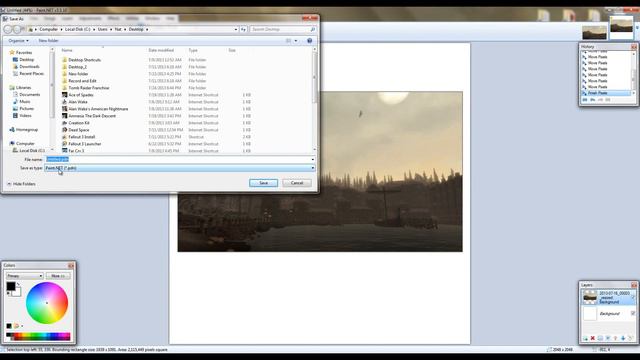
Task: Move layer up in Layers panel
Action: point(616,338)
